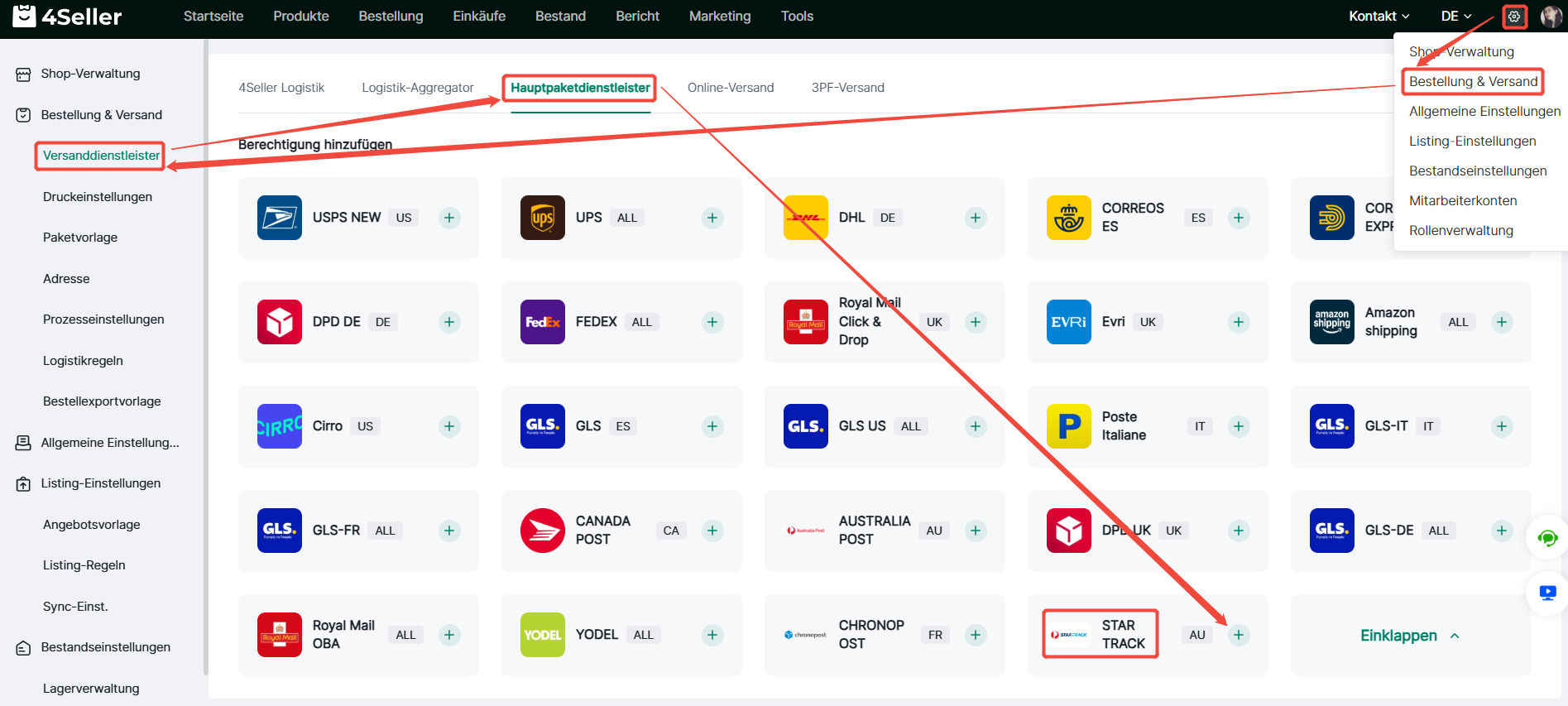Screen dimensions: 1568x706
Task: Open Logistikregeln in sidebar
Action: 83,361
